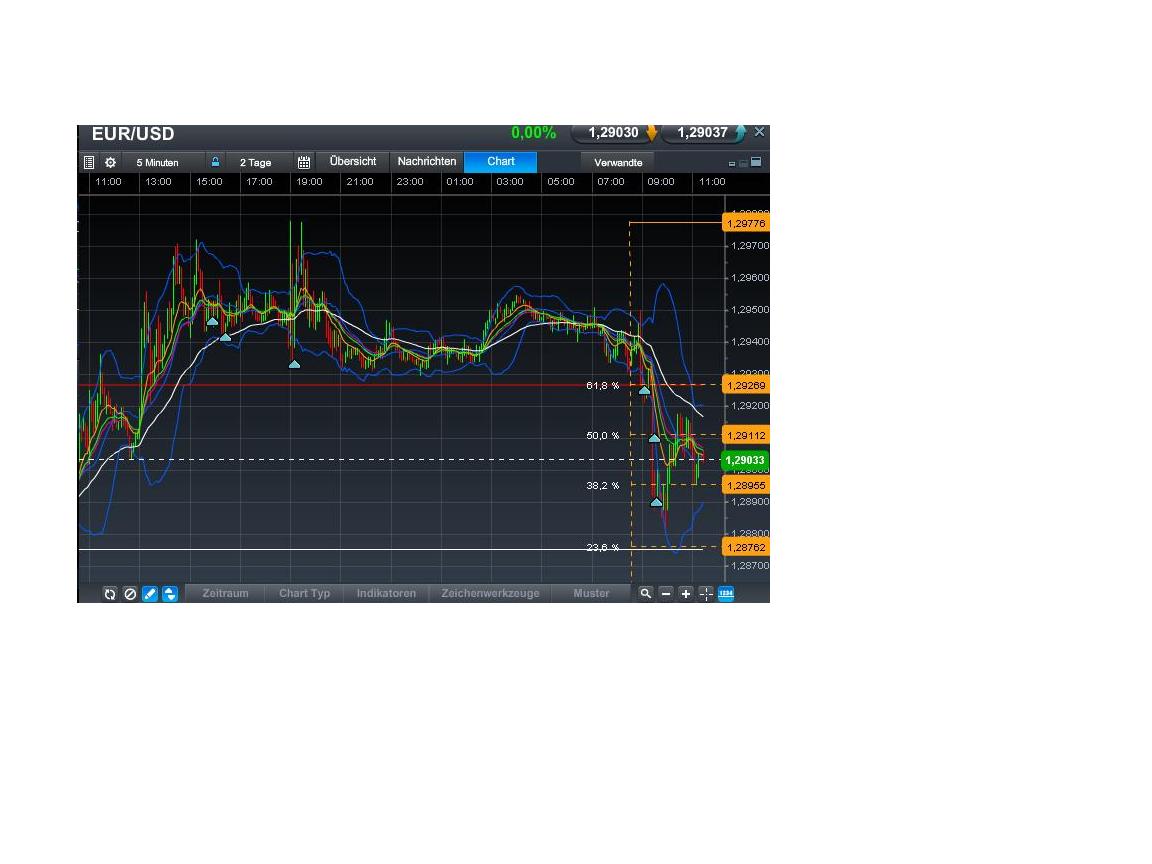The width and height of the screenshot is (1152, 864).
Task: Click the green current price 1,29033 label
Action: coord(745,461)
